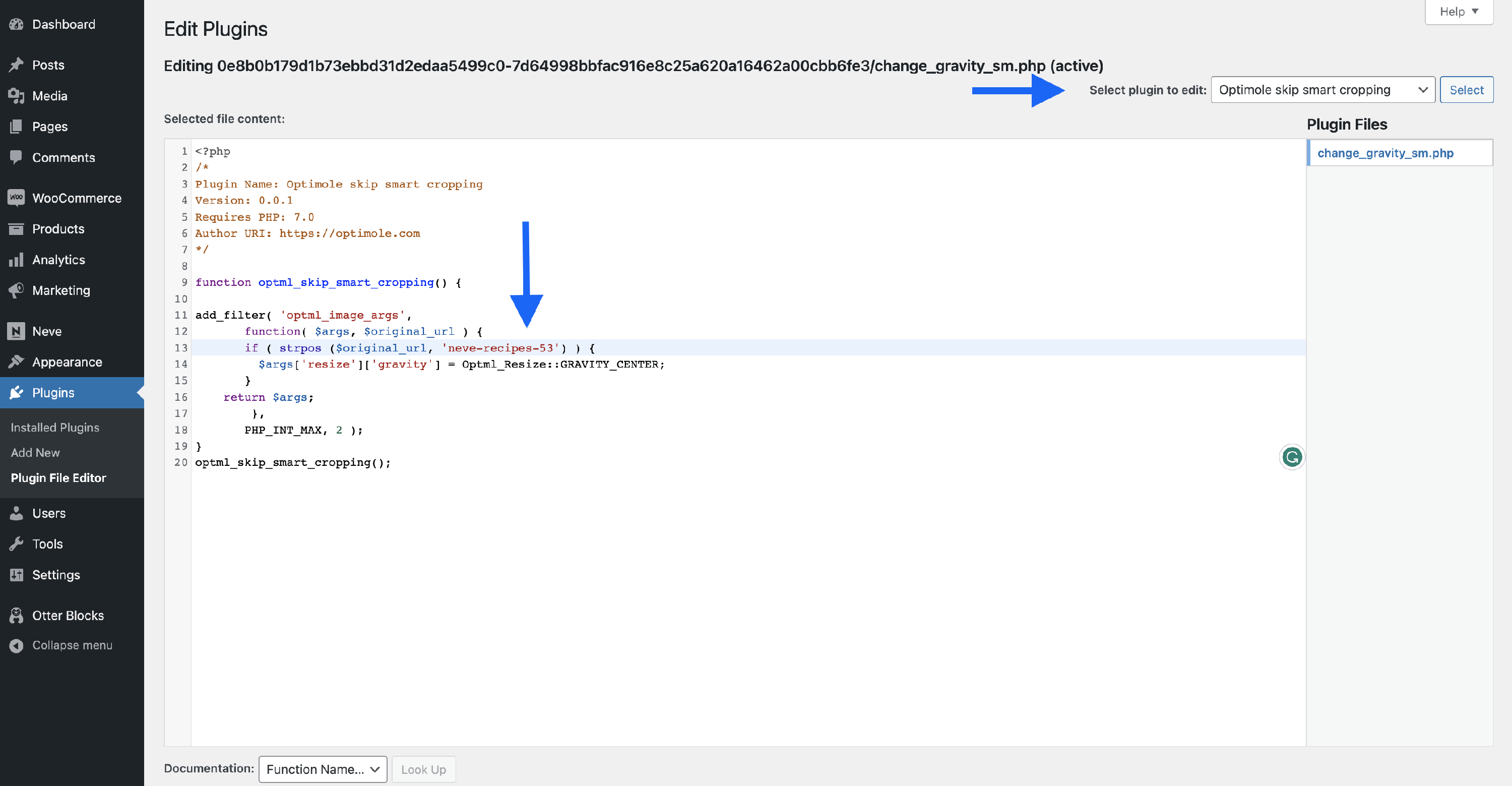The height and width of the screenshot is (786, 1512).
Task: Click the Posts pushpin icon
Action: click(17, 65)
